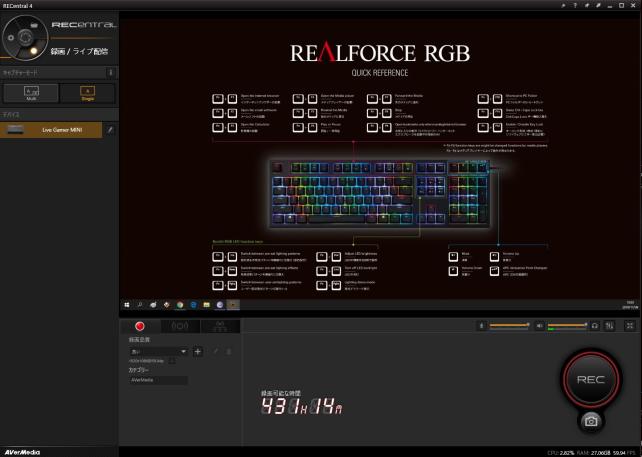Switch to Single capture mode
The height and width of the screenshot is (457, 642).
[x=87, y=93]
